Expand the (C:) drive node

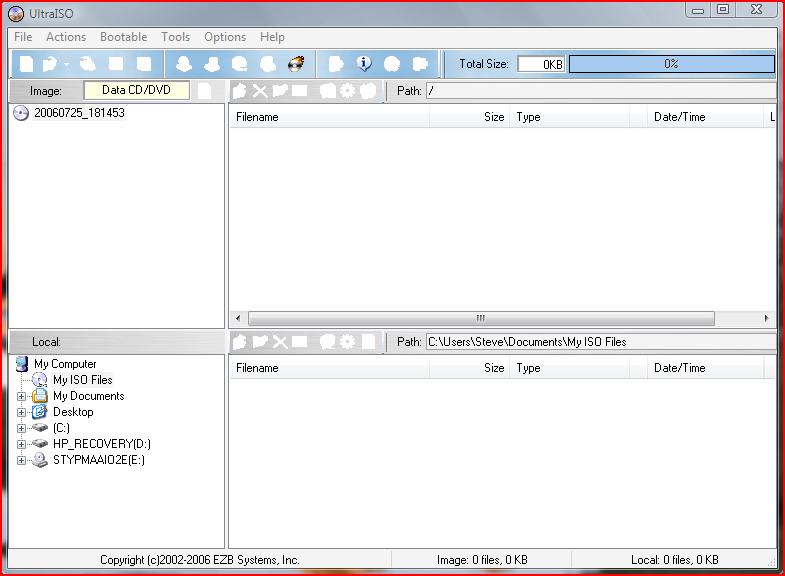click(21, 428)
